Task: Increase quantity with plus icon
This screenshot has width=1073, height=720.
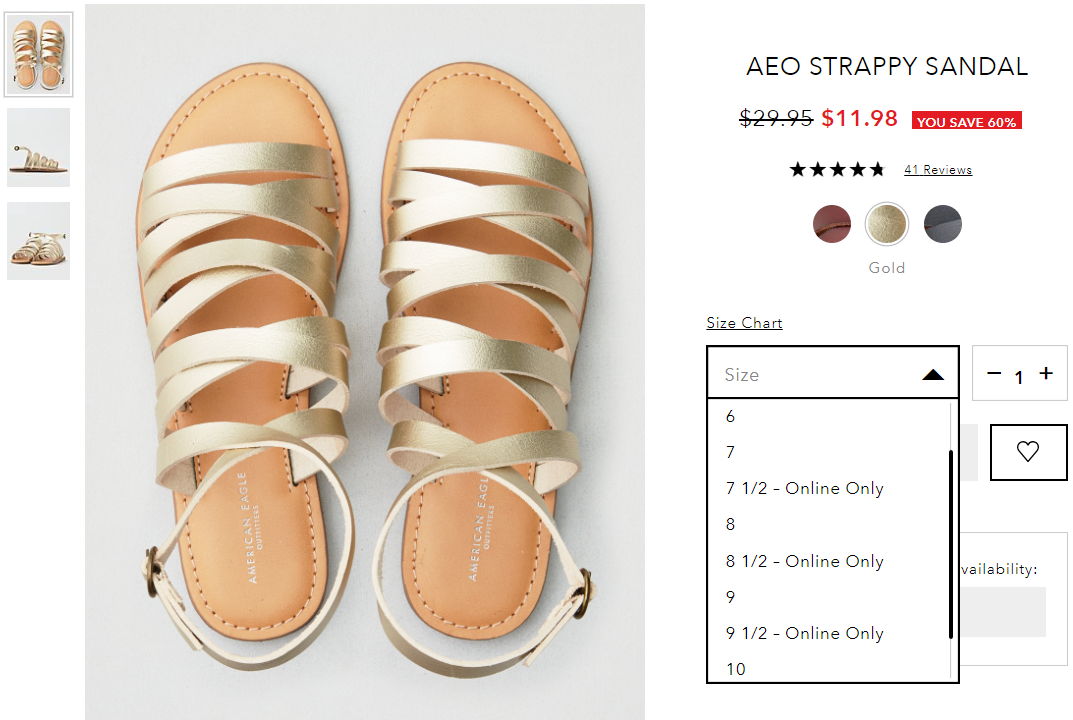Action: click(x=1046, y=374)
